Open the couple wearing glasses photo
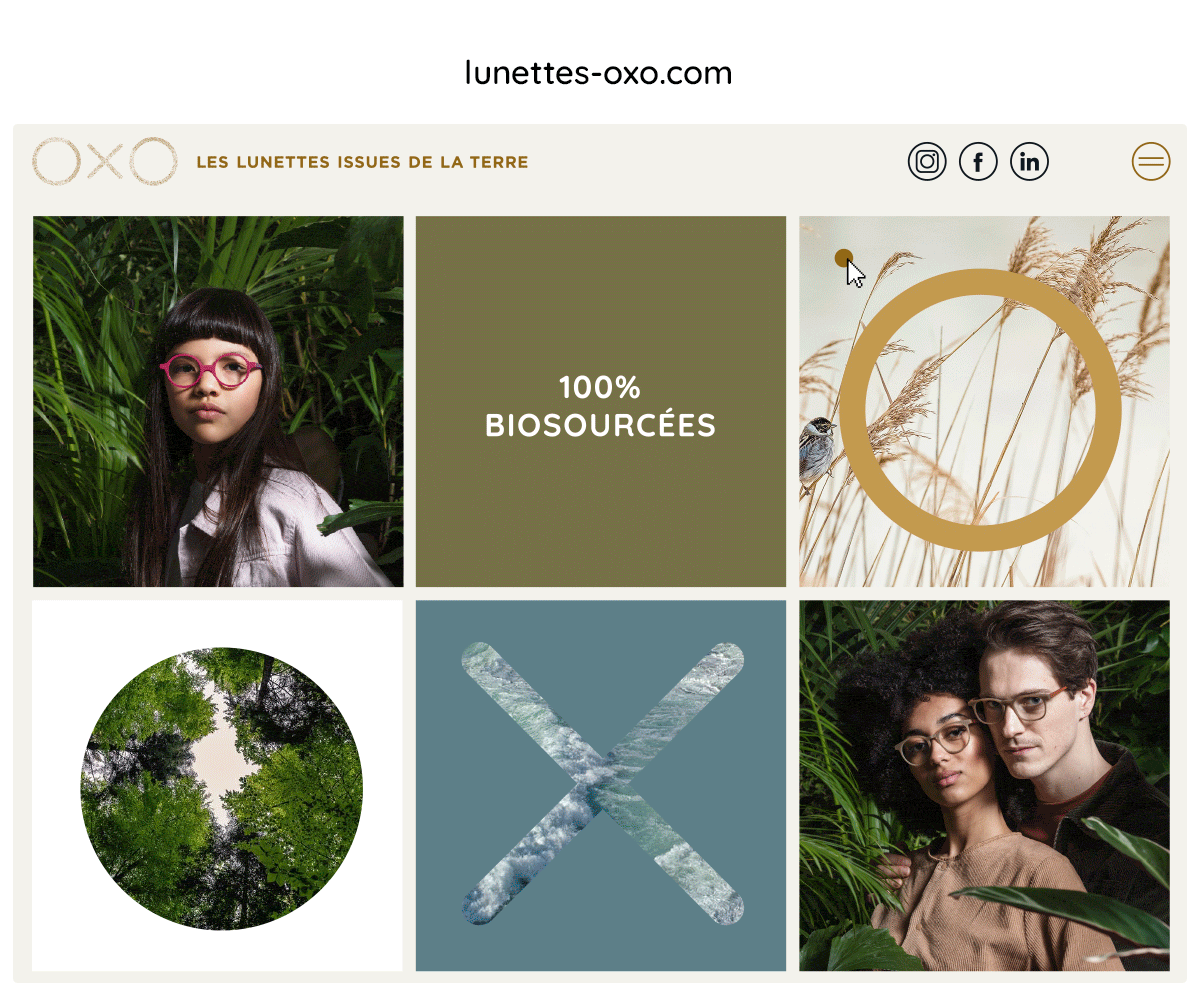Screen dimensions: 1200x997 (984, 785)
